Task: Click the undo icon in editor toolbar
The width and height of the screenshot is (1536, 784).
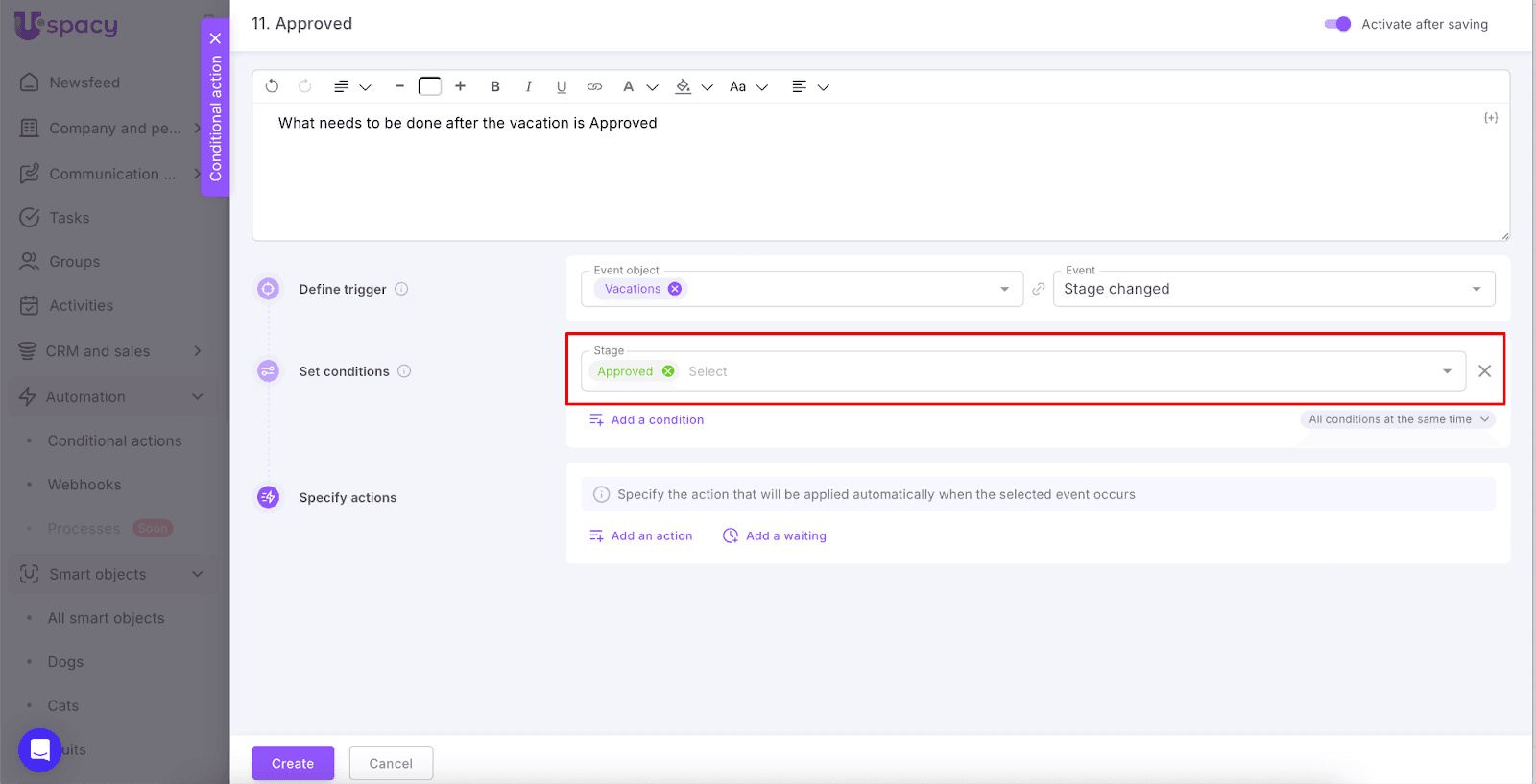Action: 273,86
